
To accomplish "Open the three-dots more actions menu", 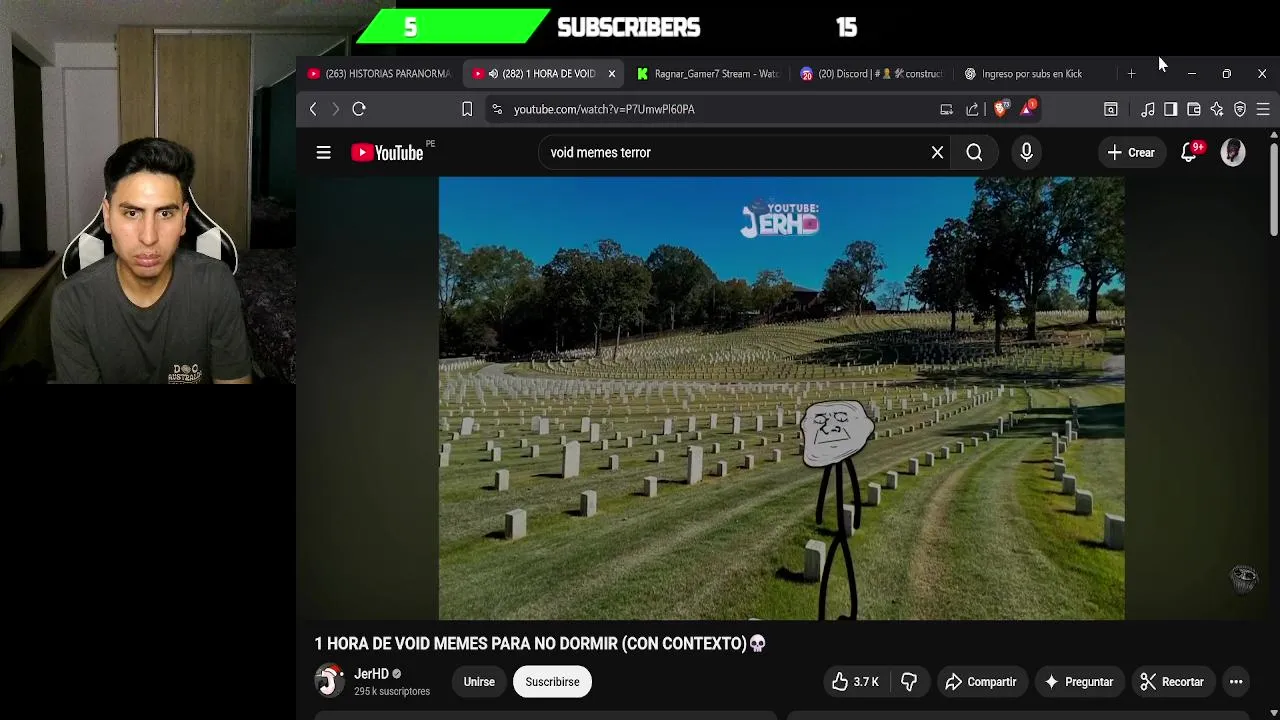I will (1236, 682).
